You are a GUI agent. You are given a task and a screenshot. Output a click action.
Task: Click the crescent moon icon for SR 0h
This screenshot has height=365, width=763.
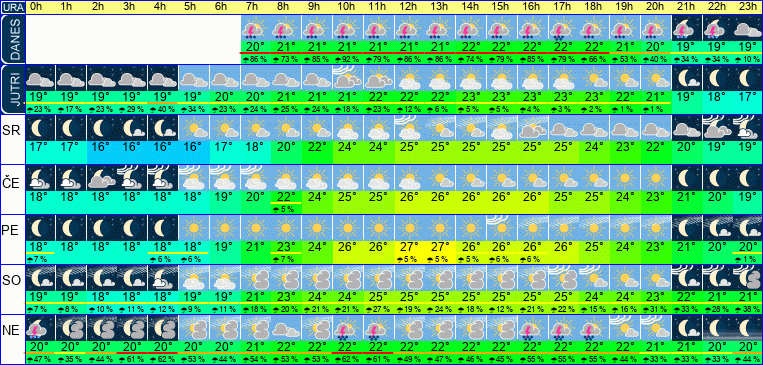point(40,128)
